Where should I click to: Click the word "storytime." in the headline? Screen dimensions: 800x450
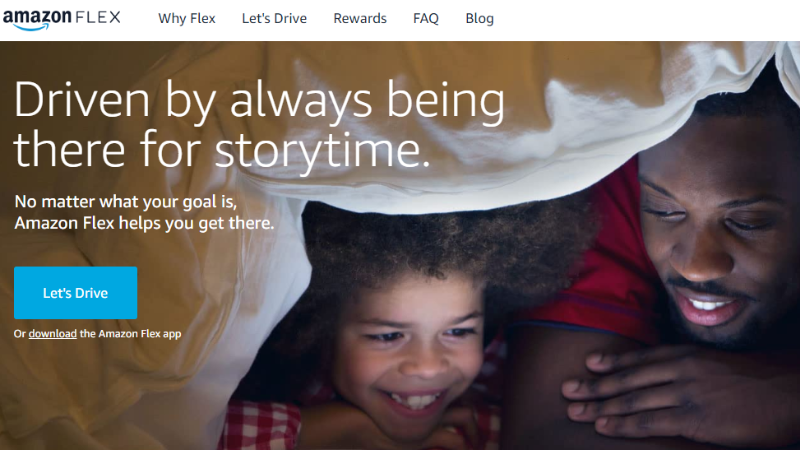coord(322,153)
